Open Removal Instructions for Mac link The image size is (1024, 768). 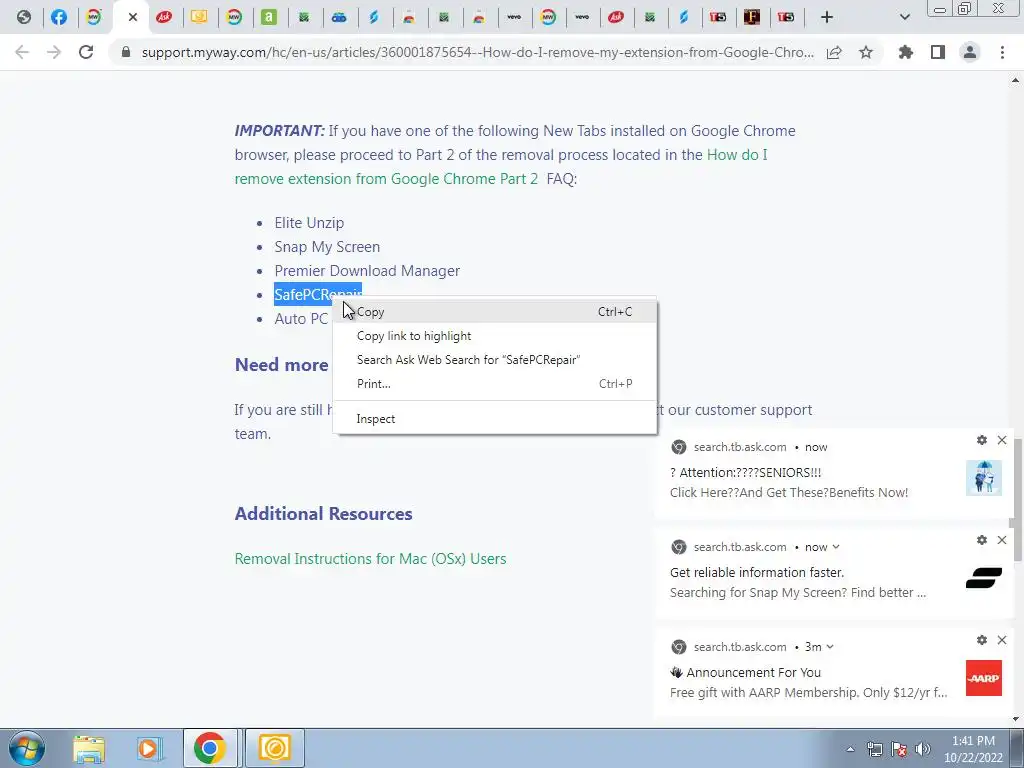tap(370, 559)
